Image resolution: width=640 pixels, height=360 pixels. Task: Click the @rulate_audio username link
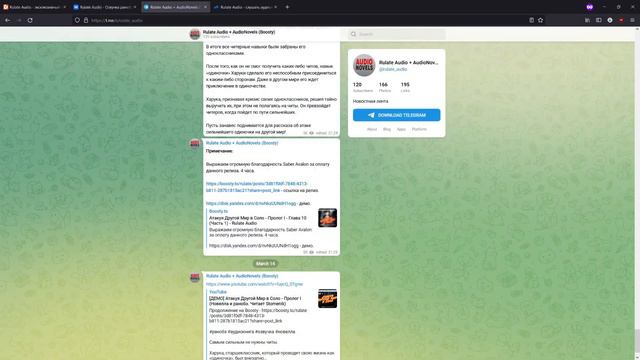(x=393, y=69)
